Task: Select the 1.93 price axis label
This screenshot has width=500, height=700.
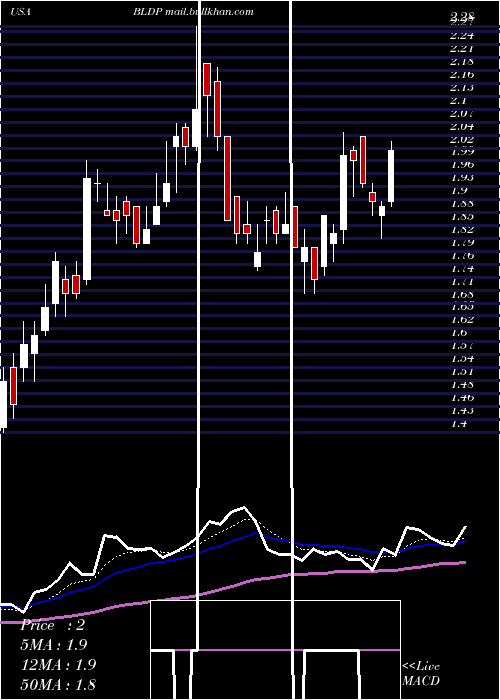Action: click(x=462, y=178)
